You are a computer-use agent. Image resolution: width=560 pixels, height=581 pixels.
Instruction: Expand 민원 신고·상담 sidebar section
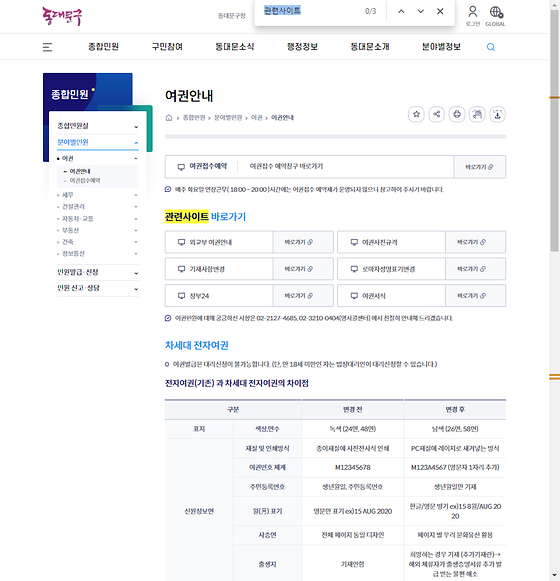pos(98,288)
